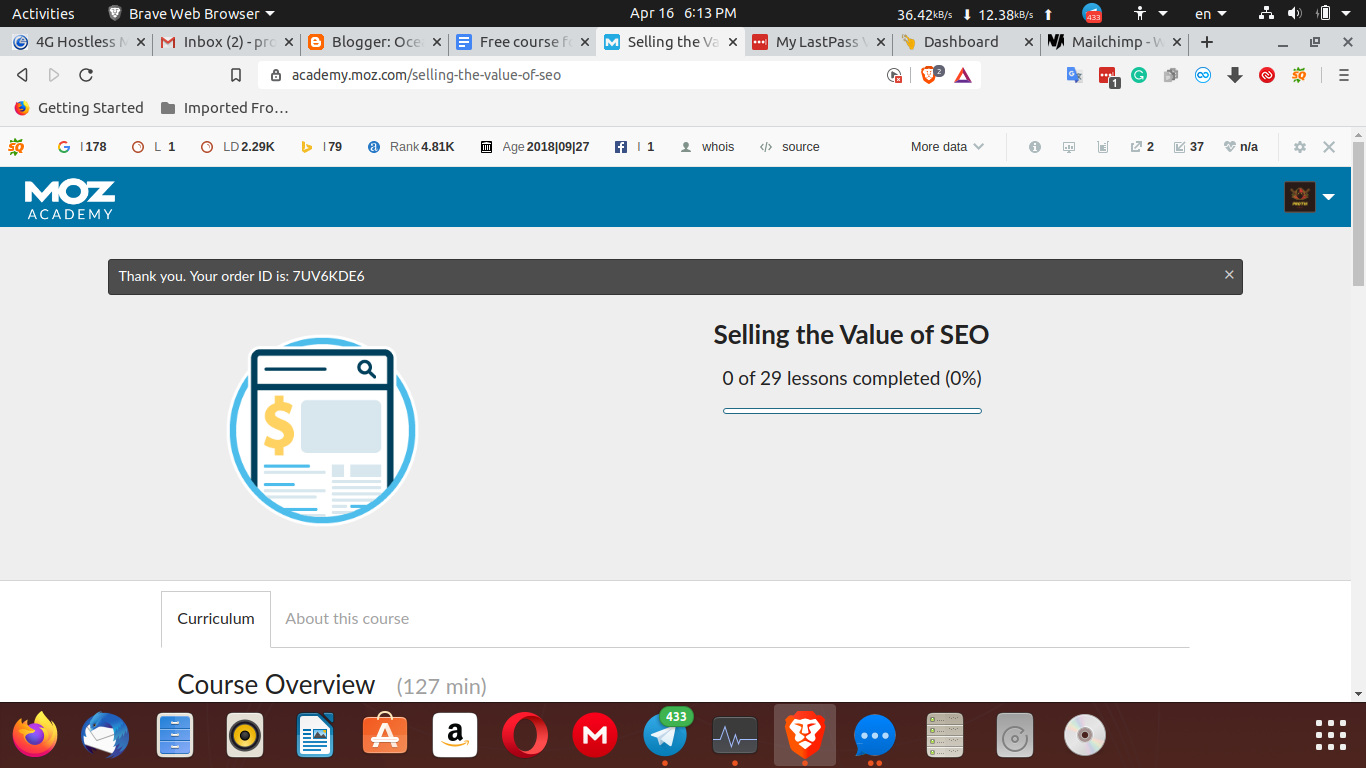This screenshot has width=1366, height=768.
Task: Open a new browser tab
Action: click(x=1207, y=42)
